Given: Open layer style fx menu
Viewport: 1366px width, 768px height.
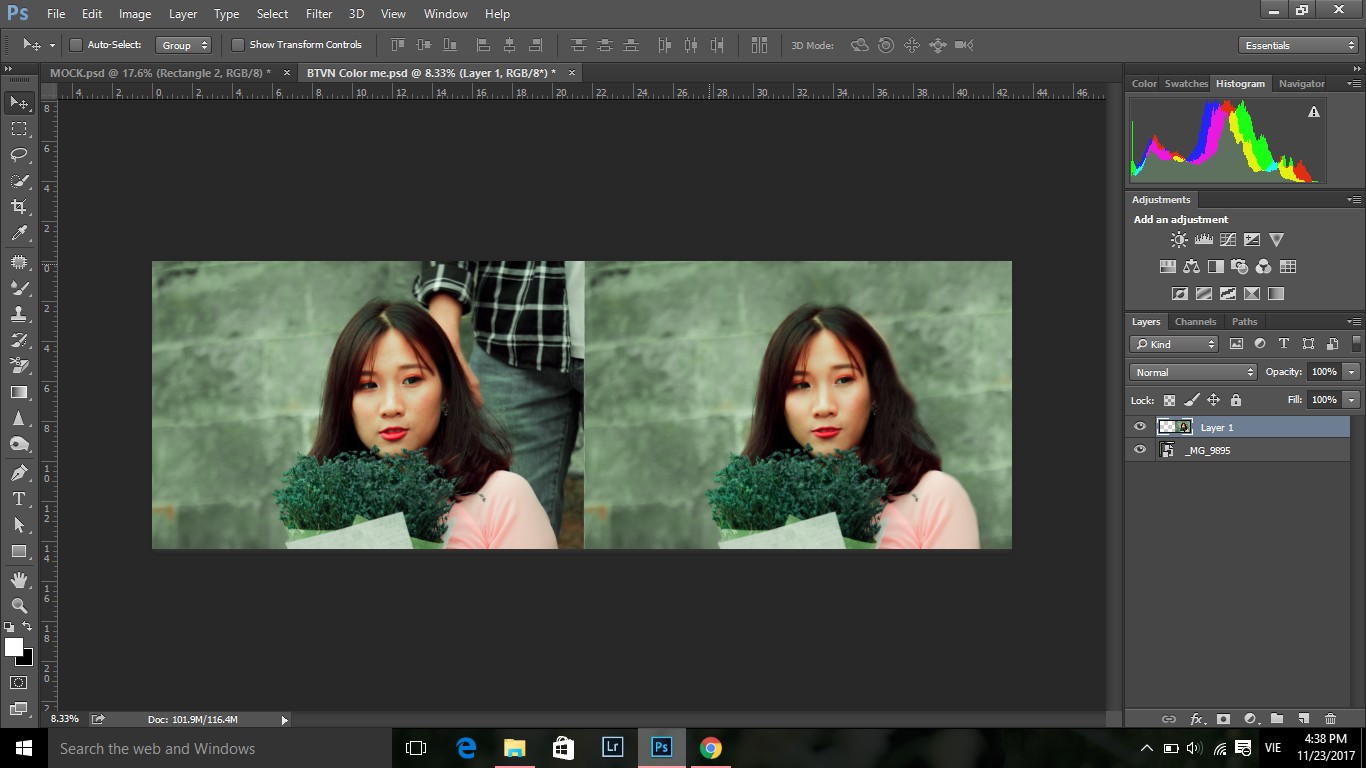Looking at the screenshot, I should pyautogui.click(x=1196, y=718).
